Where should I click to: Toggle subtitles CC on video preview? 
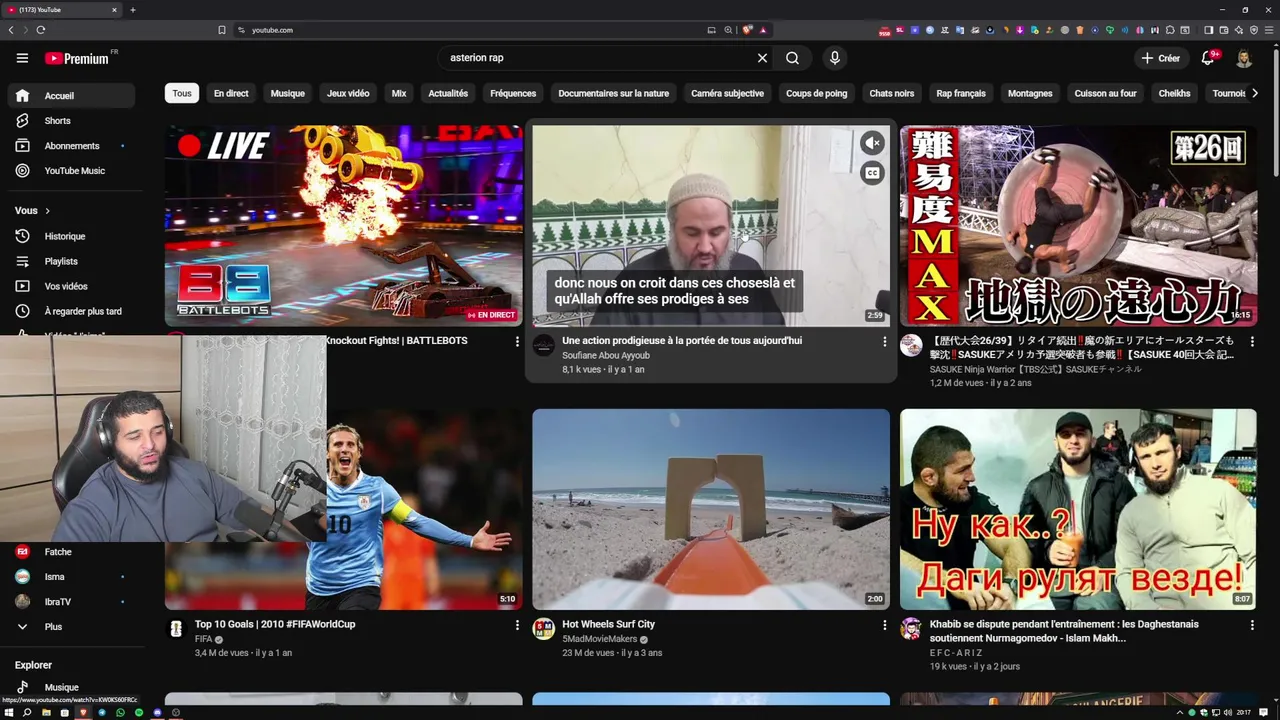tap(872, 173)
